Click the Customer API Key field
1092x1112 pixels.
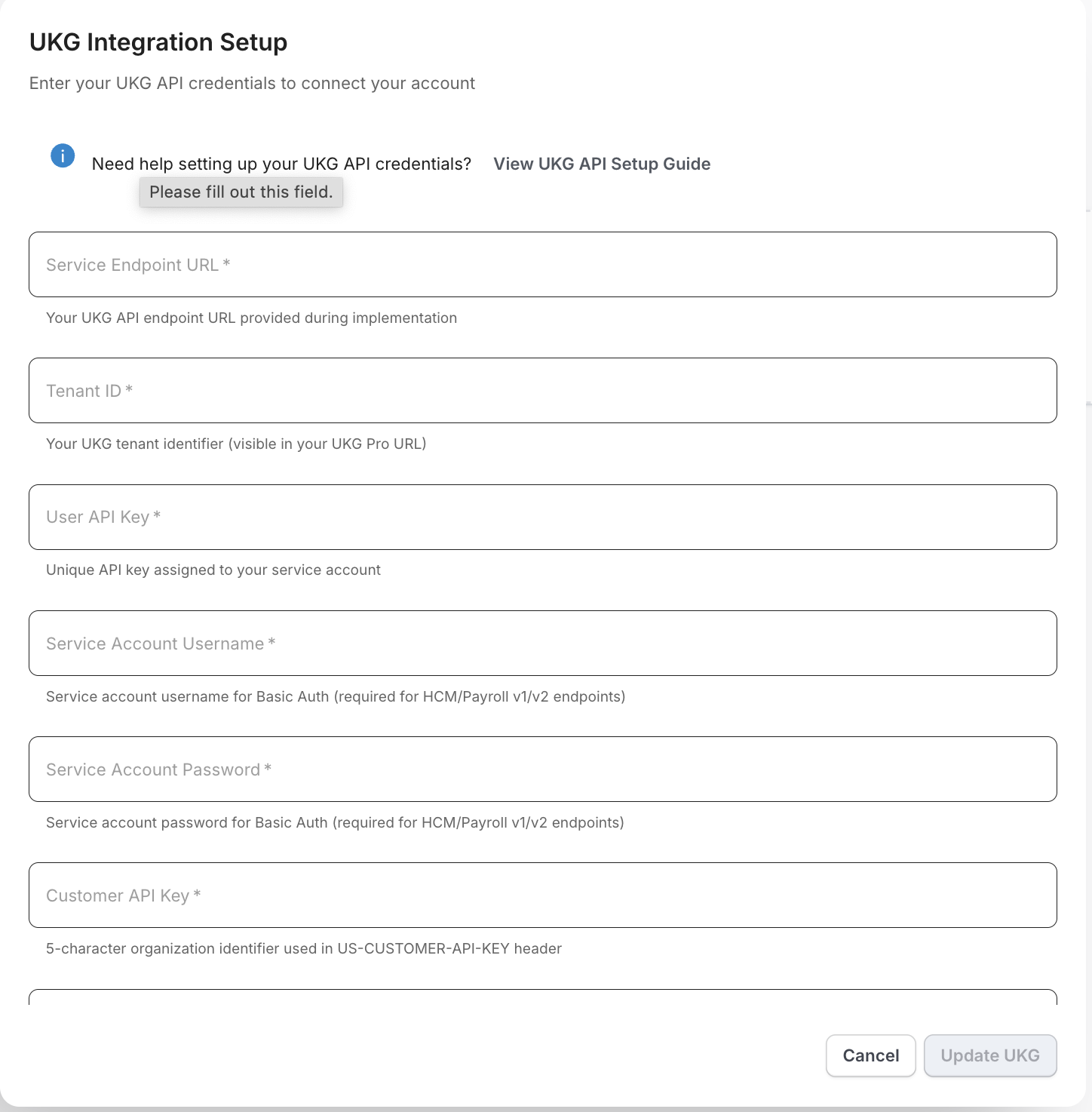click(543, 895)
